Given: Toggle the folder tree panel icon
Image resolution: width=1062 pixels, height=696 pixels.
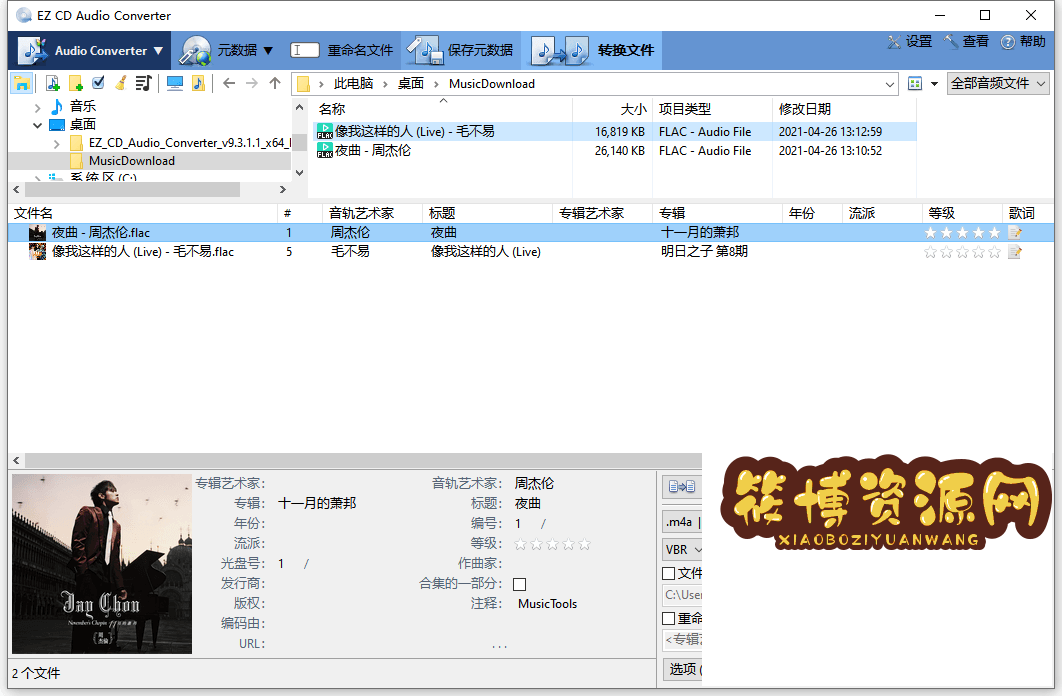Looking at the screenshot, I should point(22,83).
